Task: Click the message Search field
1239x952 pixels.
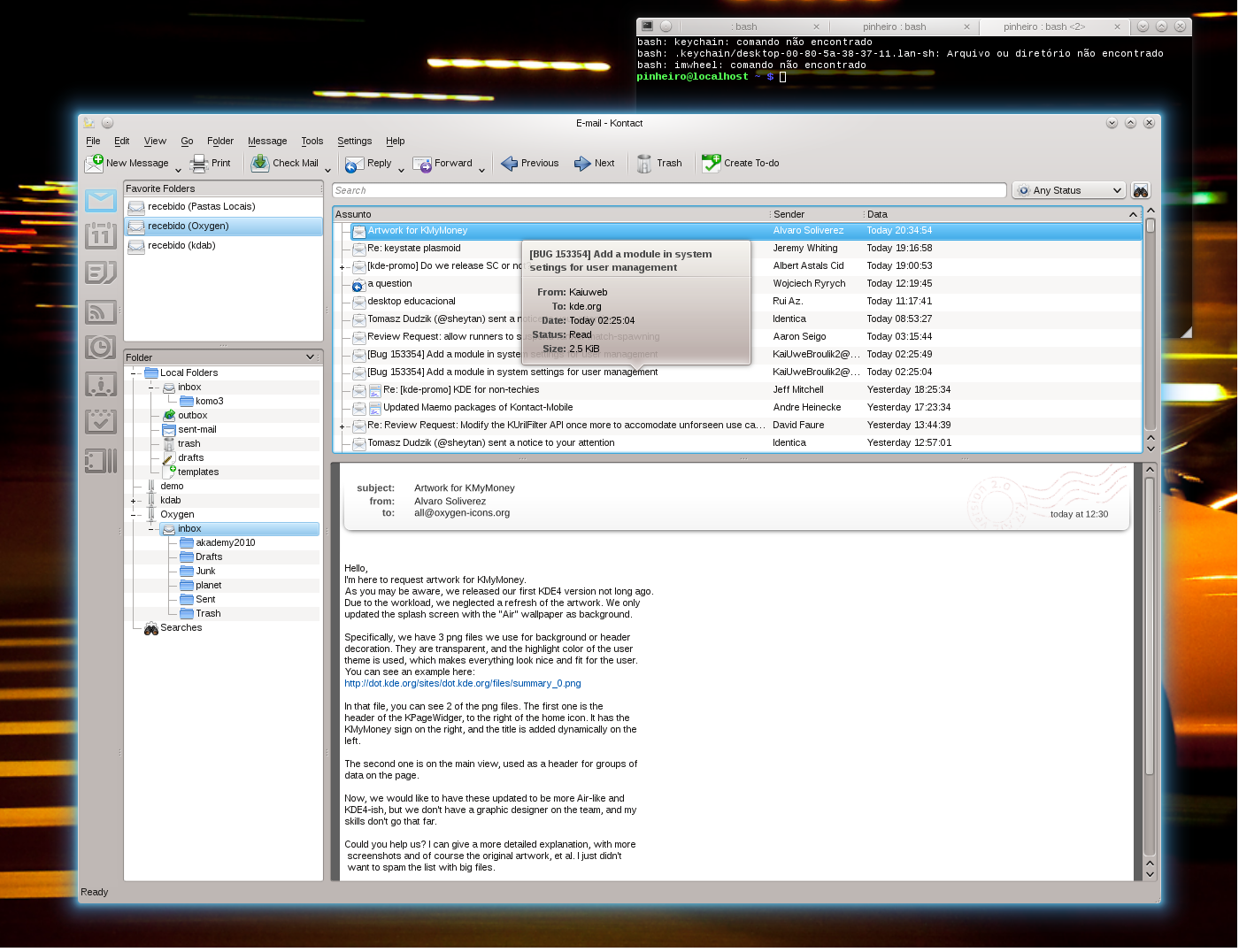Action: tap(669, 191)
